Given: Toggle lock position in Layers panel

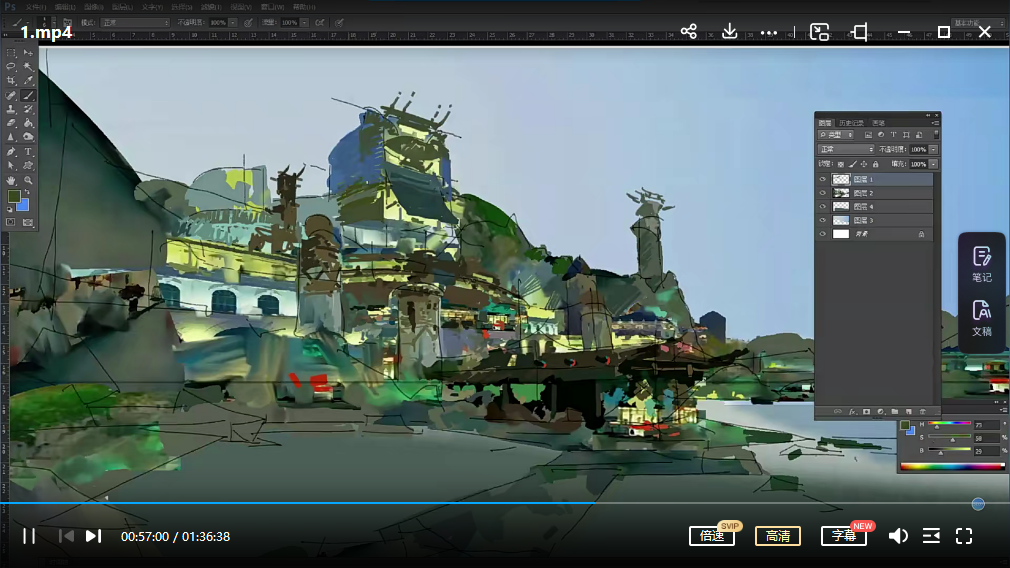Looking at the screenshot, I should [x=864, y=164].
